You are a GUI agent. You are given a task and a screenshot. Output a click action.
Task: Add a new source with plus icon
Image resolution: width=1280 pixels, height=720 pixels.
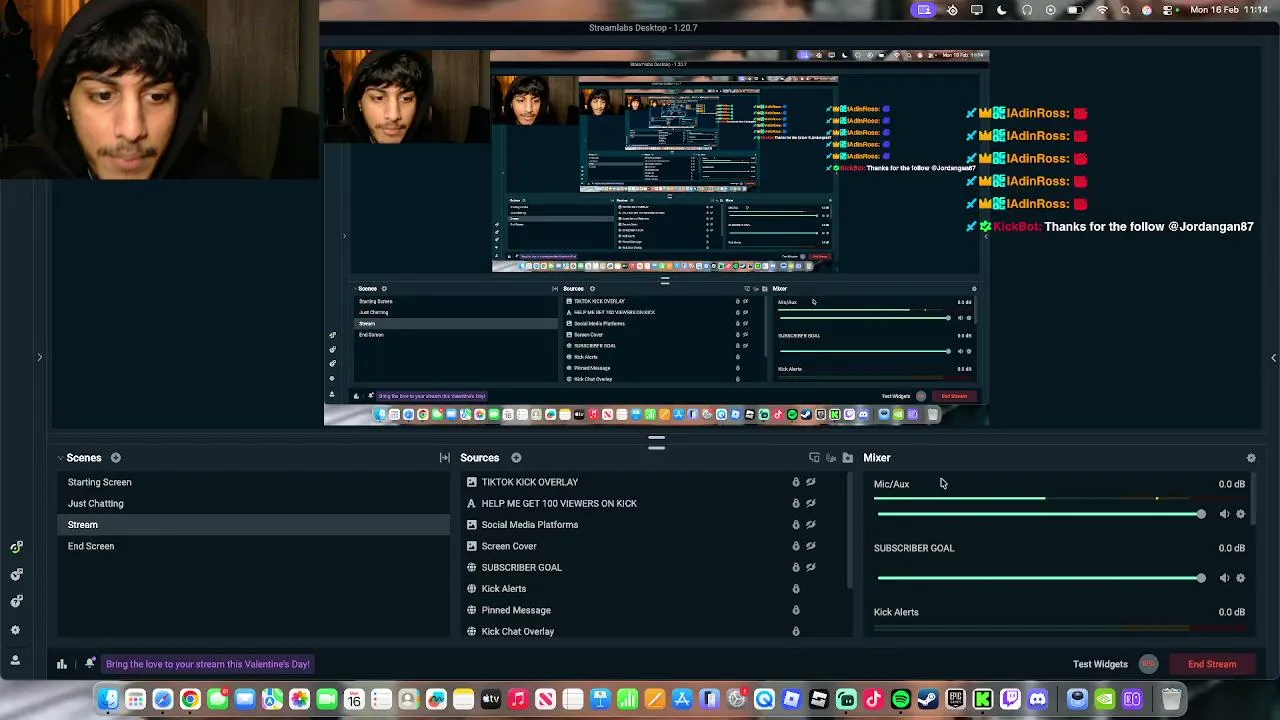[x=516, y=458]
